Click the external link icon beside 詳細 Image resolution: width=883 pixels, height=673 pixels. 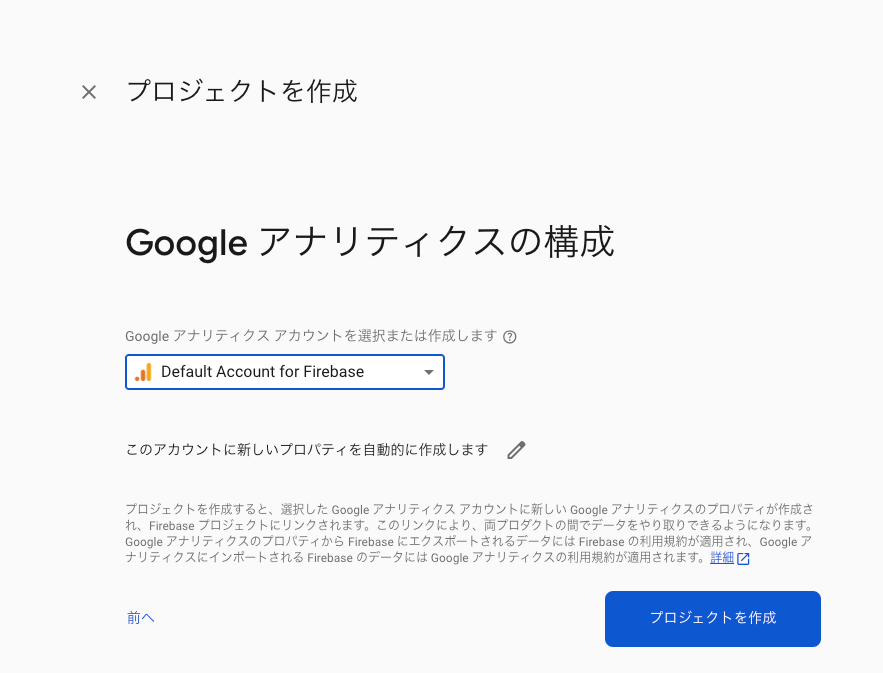tap(743, 559)
